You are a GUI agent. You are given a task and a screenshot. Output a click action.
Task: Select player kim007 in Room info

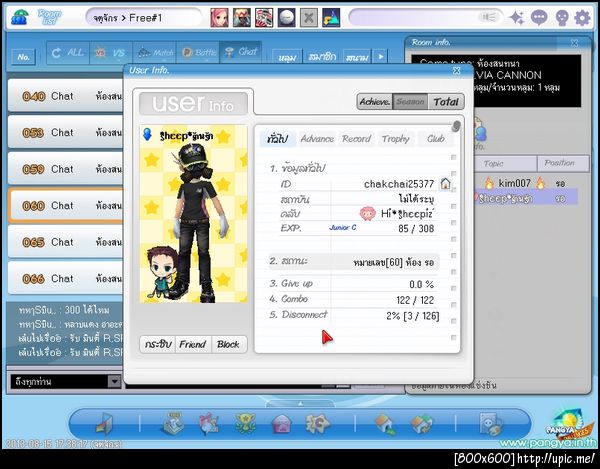[526, 183]
